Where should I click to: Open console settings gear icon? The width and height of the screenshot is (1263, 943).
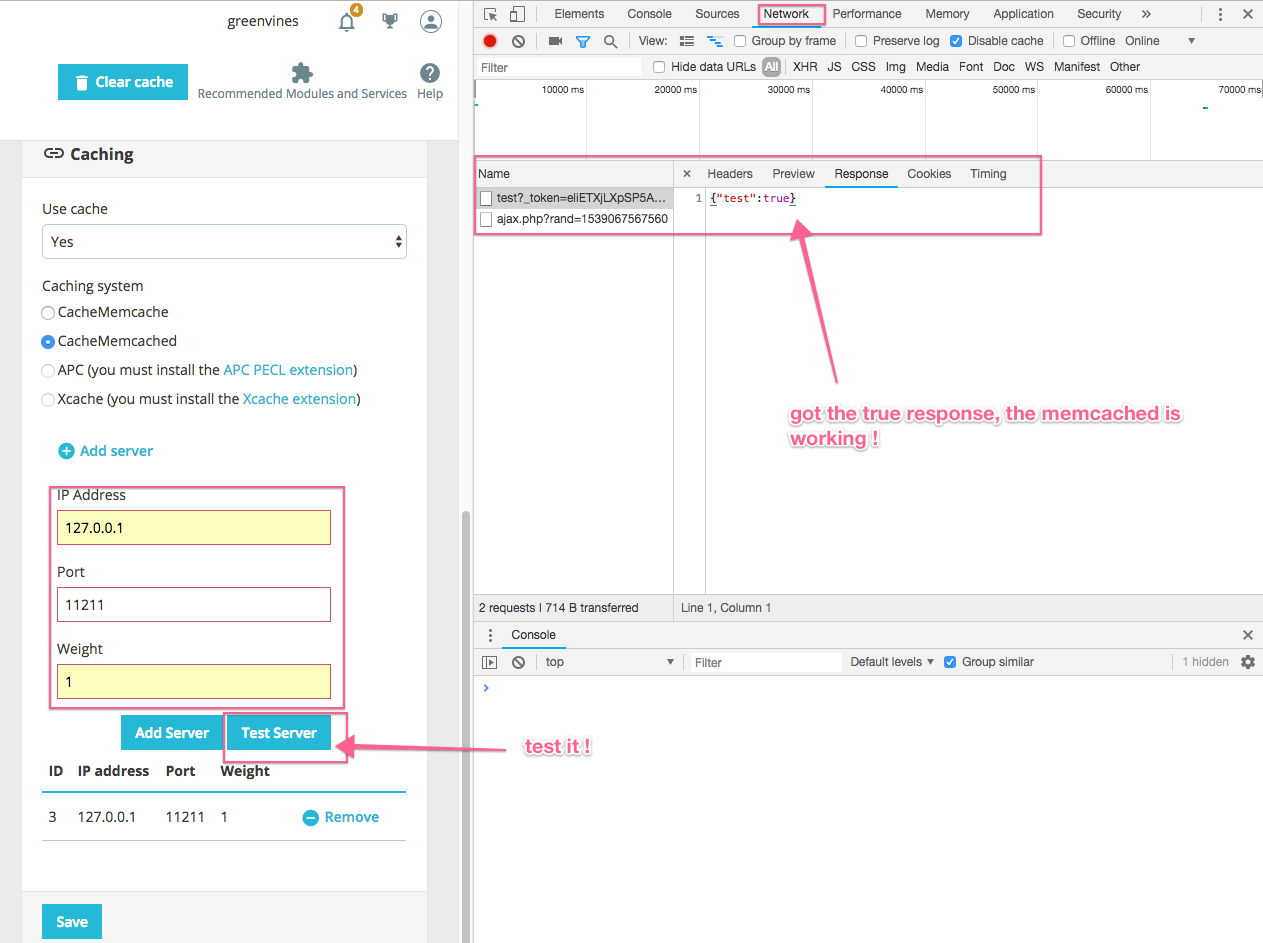click(1247, 662)
